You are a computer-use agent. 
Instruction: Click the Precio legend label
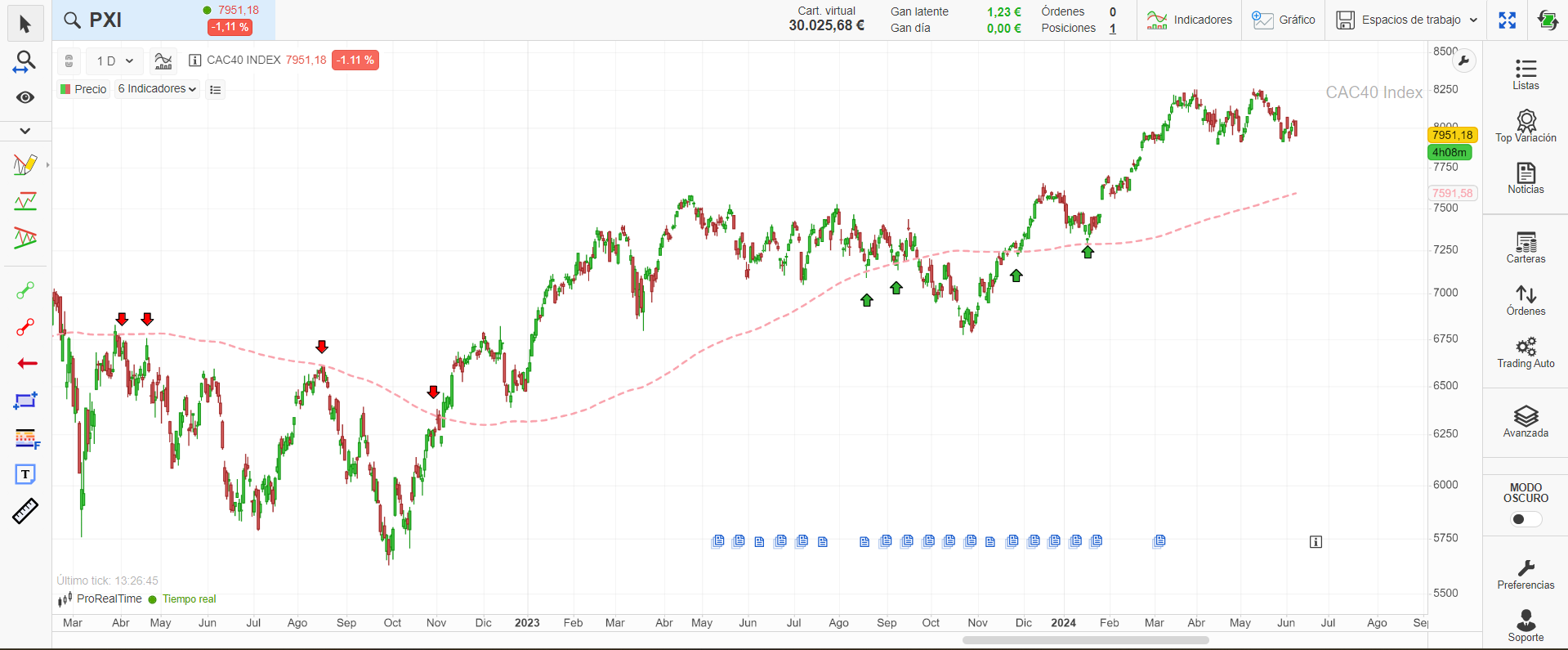[x=83, y=89]
